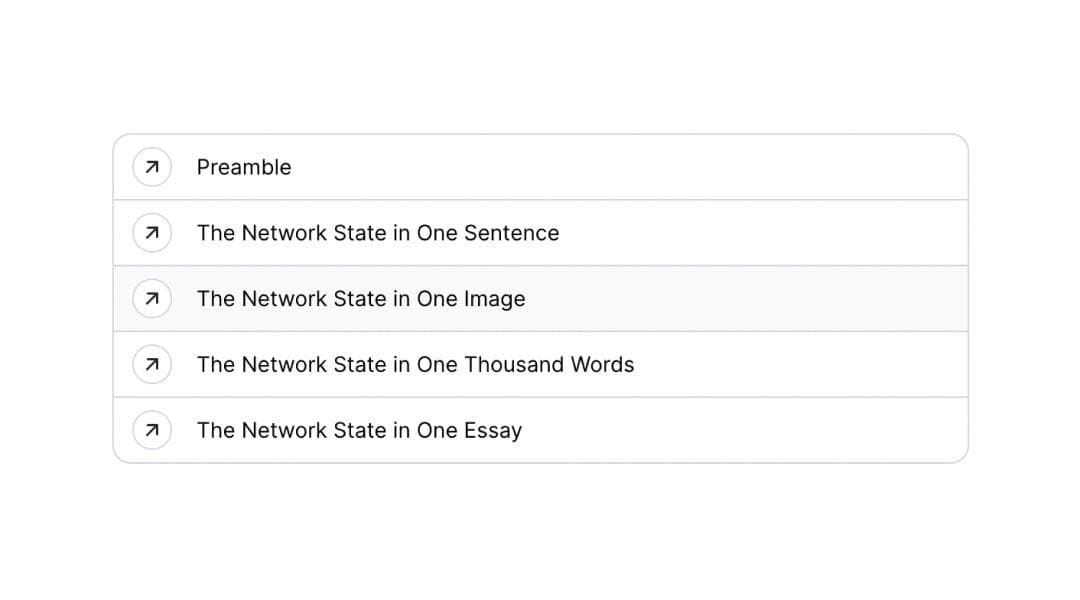The image size is (1080, 600).
Task: Open The Network State in One Essay
Action: coord(360,430)
